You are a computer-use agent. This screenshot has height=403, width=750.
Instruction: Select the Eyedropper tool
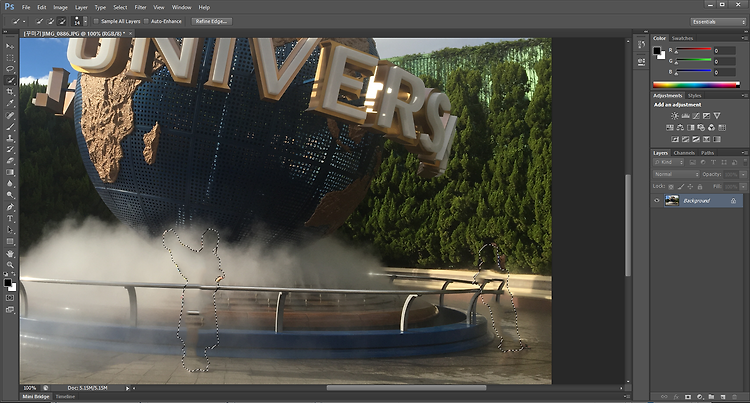[x=10, y=103]
